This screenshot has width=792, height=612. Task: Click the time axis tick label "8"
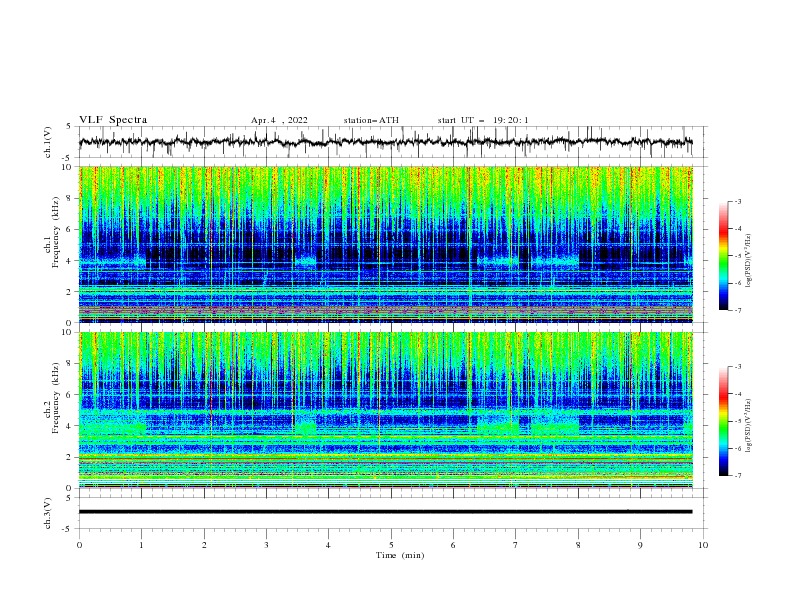[x=578, y=545]
